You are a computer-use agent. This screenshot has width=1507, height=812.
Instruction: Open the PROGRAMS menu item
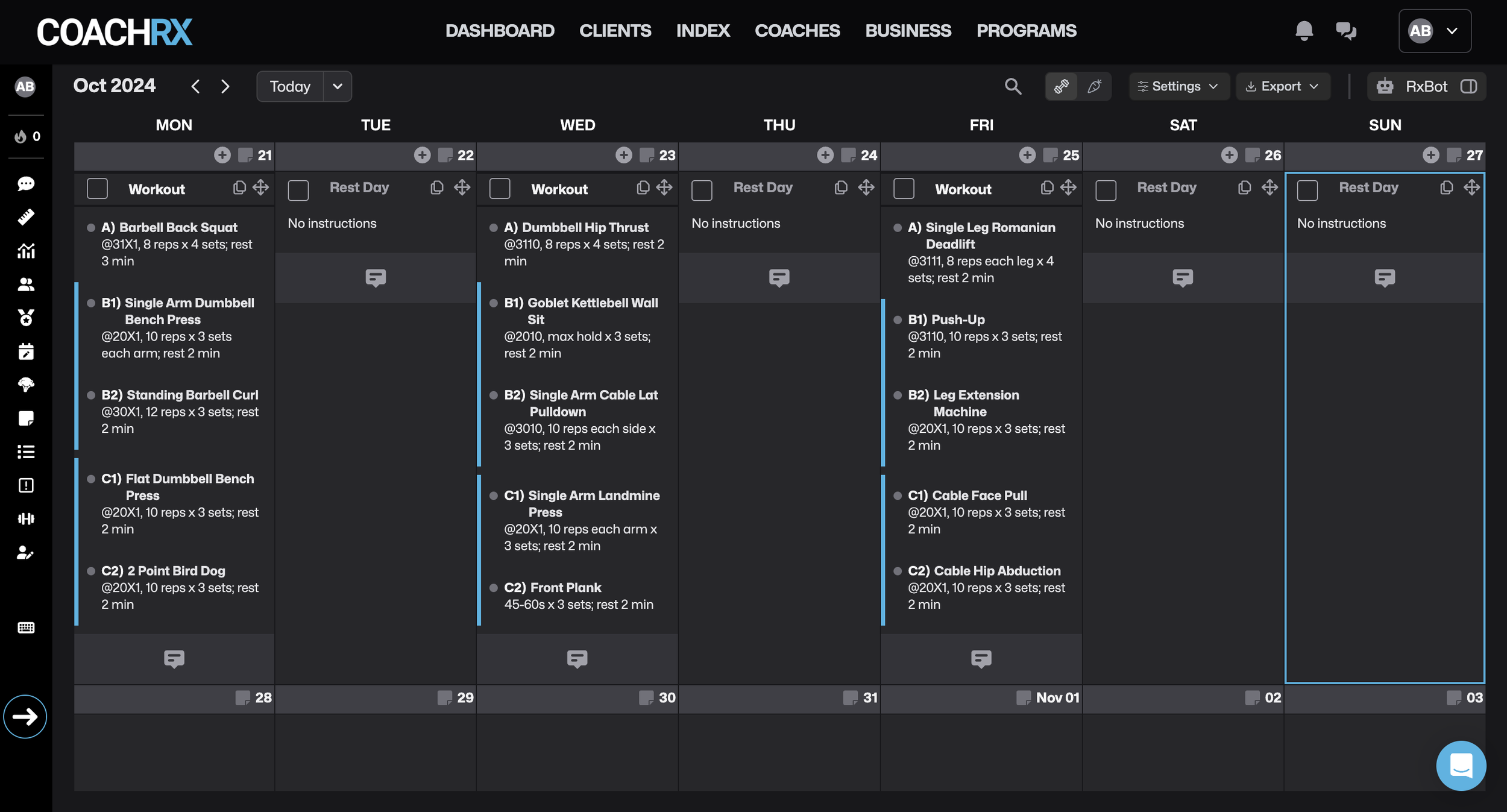click(1026, 30)
